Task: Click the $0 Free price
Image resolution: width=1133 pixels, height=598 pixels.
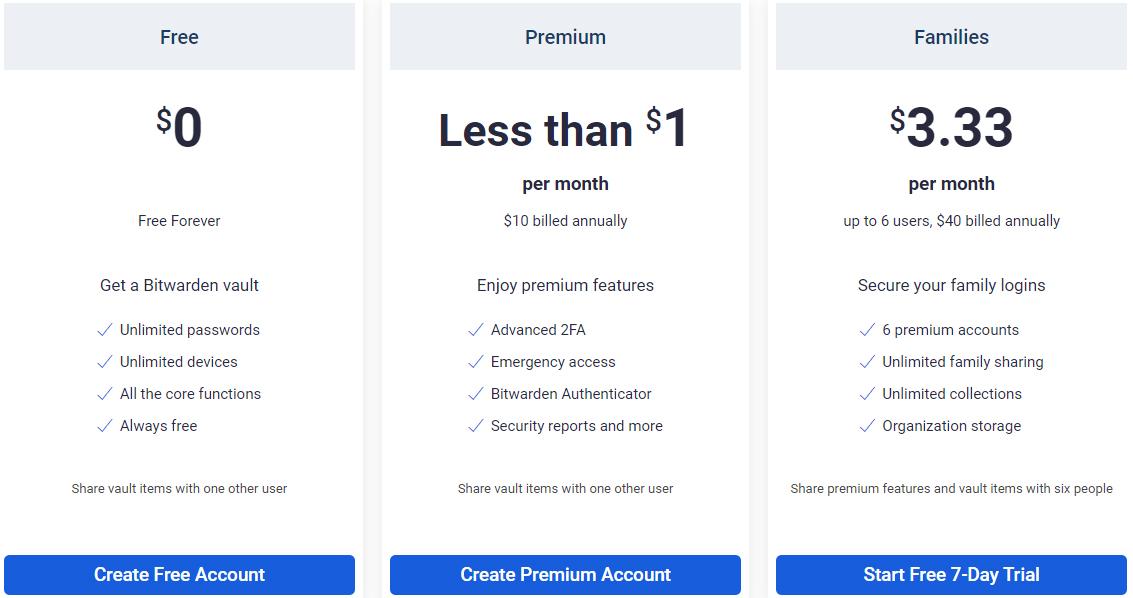Action: pyautogui.click(x=179, y=127)
